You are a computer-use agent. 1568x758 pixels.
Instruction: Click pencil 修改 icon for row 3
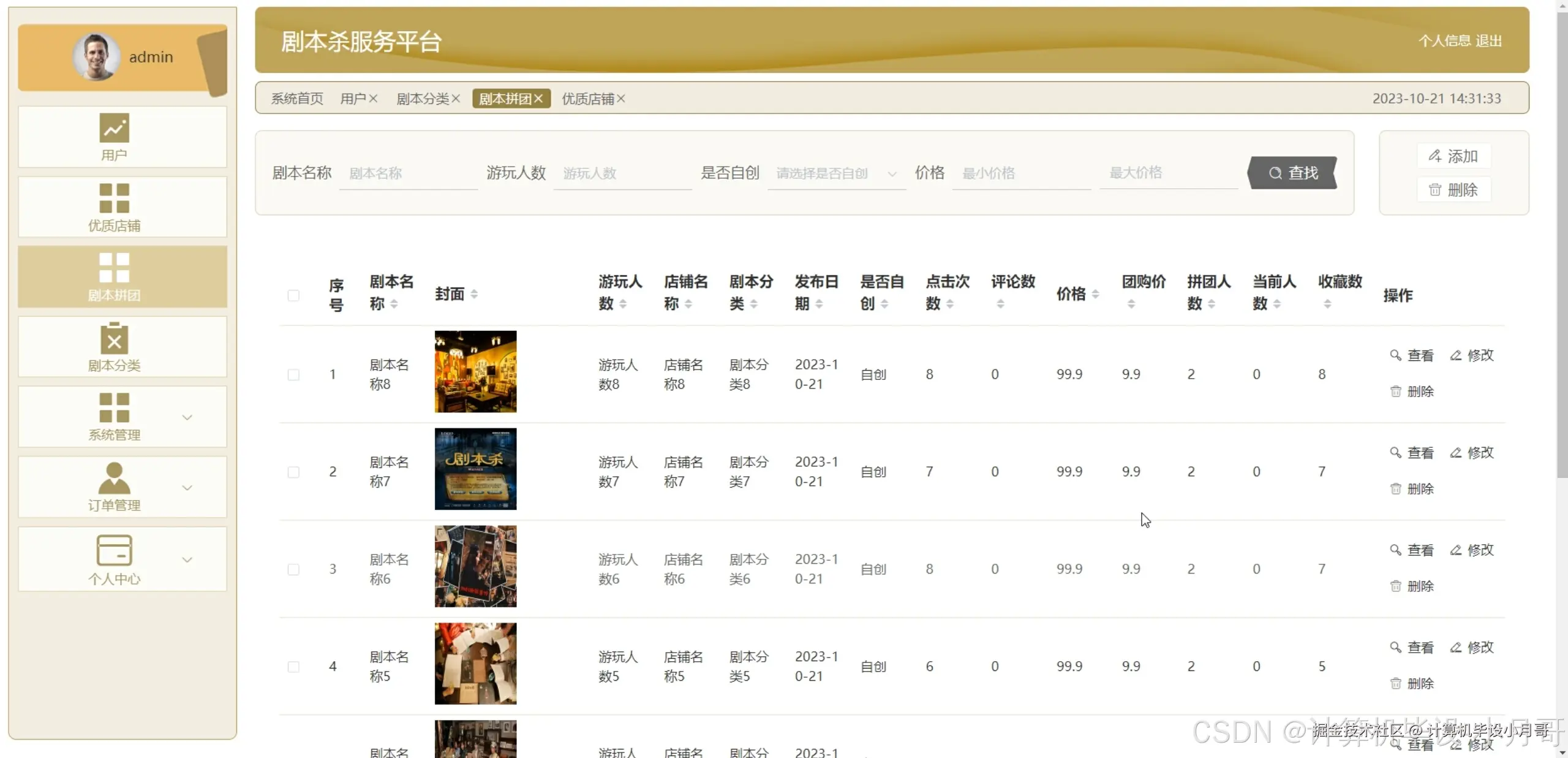(1456, 550)
